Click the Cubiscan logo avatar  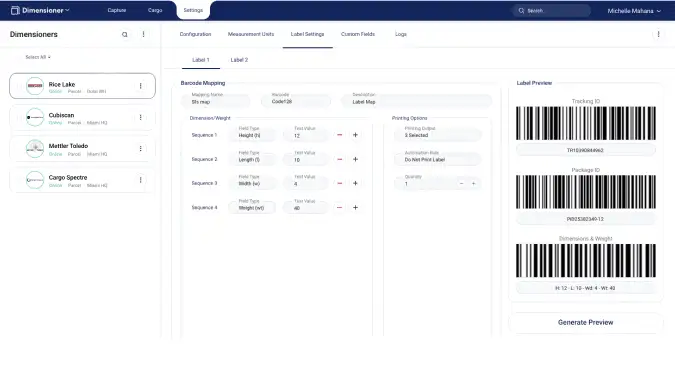click(35, 117)
